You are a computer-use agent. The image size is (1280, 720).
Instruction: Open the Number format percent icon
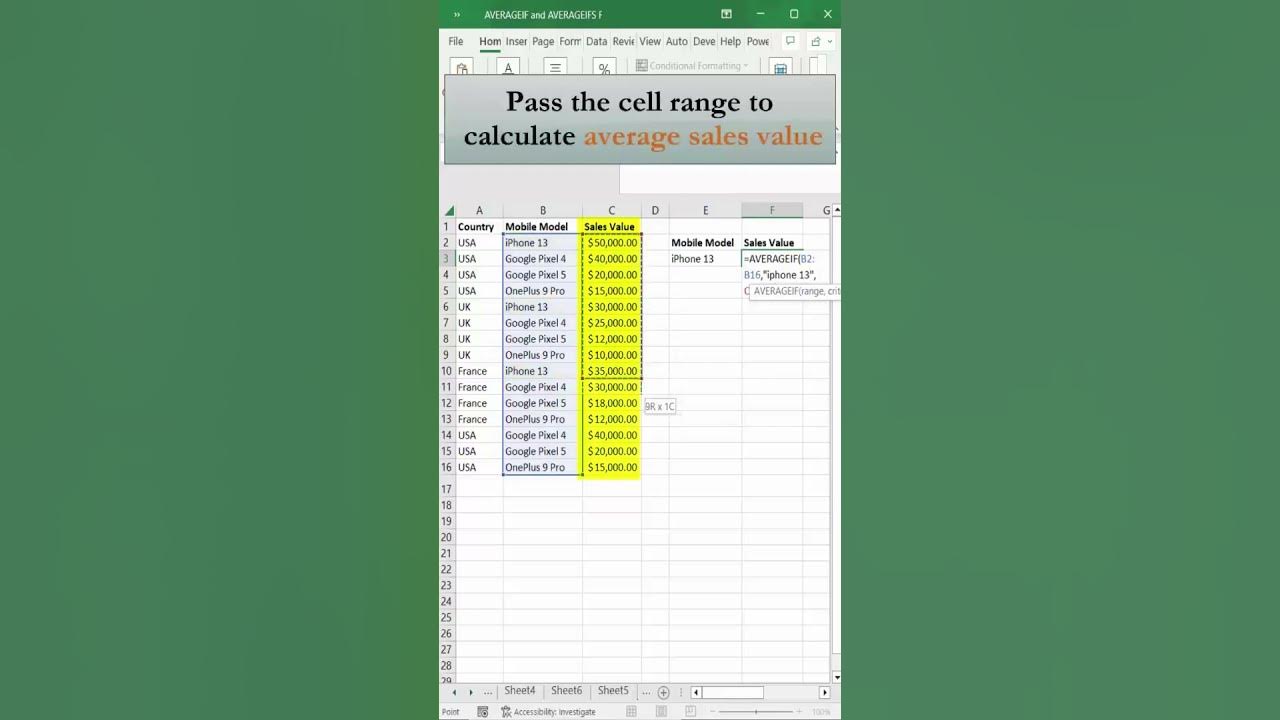click(604, 67)
